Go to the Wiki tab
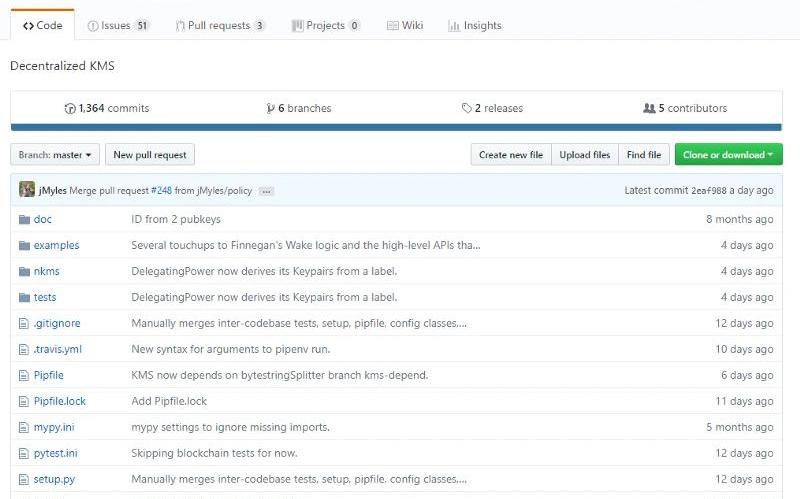 pos(405,25)
